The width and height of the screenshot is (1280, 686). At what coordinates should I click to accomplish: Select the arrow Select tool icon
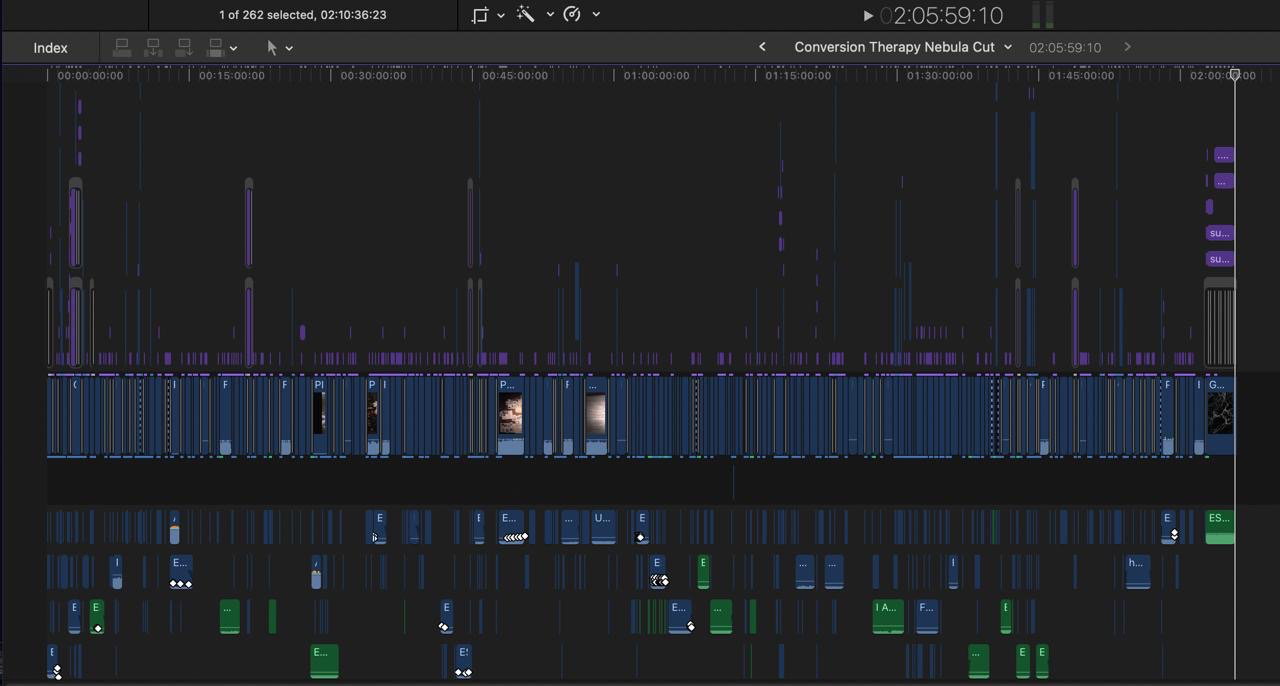pyautogui.click(x=271, y=47)
